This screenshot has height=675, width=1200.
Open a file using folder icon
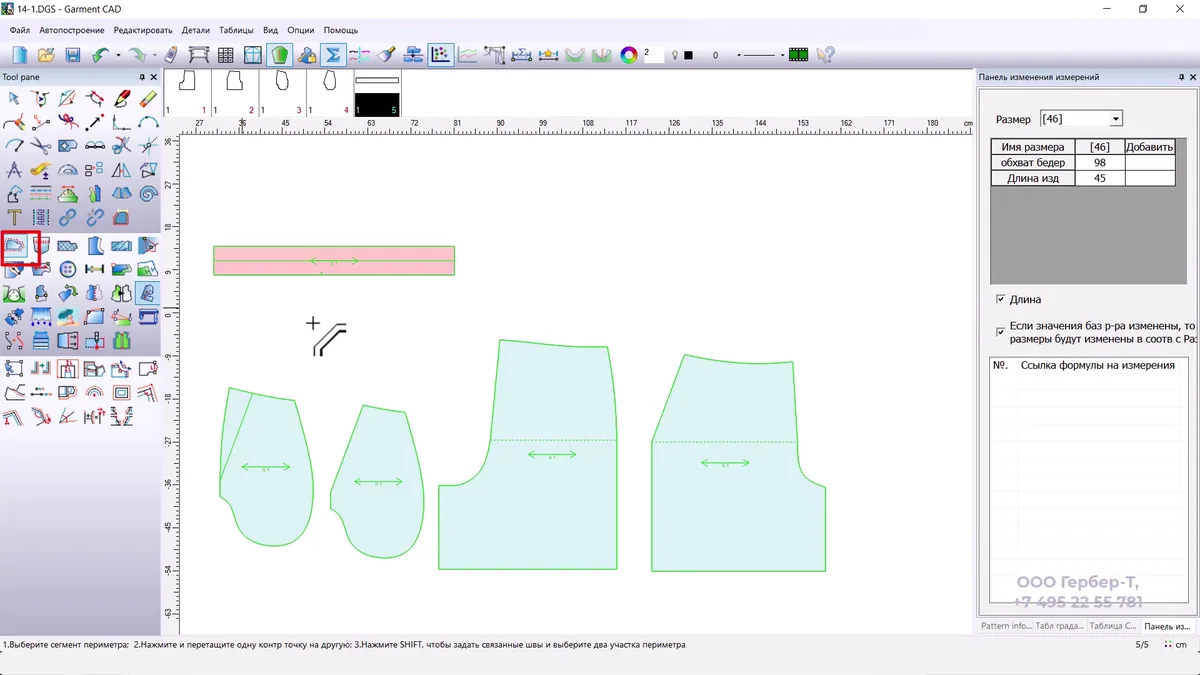[x=46, y=55]
